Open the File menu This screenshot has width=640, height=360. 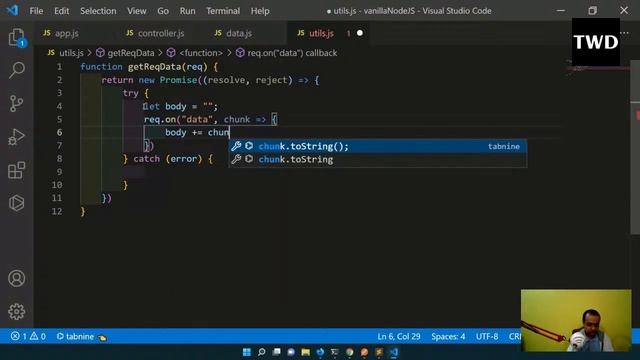(x=36, y=11)
